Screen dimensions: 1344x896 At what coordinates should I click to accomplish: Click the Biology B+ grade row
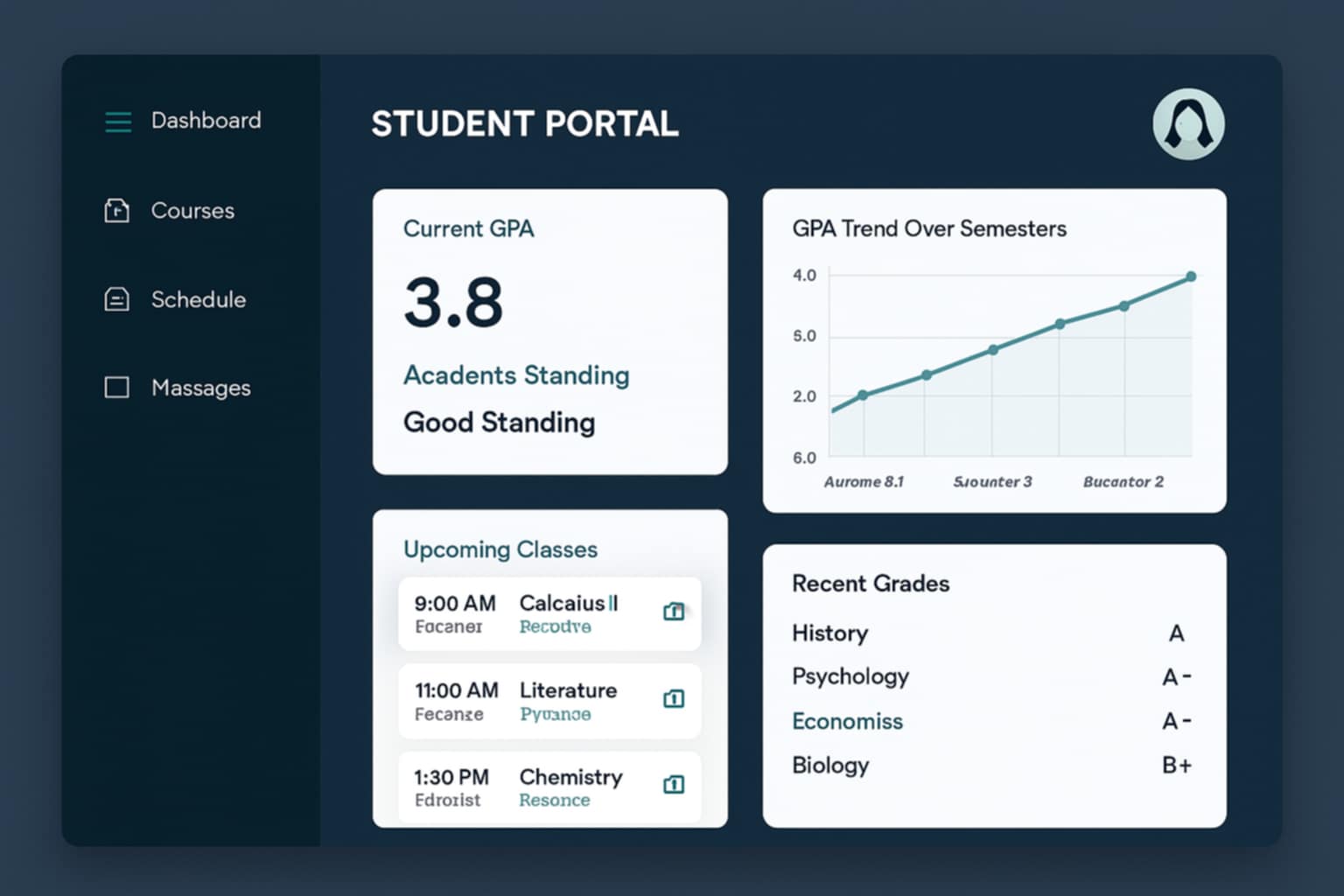pos(830,765)
